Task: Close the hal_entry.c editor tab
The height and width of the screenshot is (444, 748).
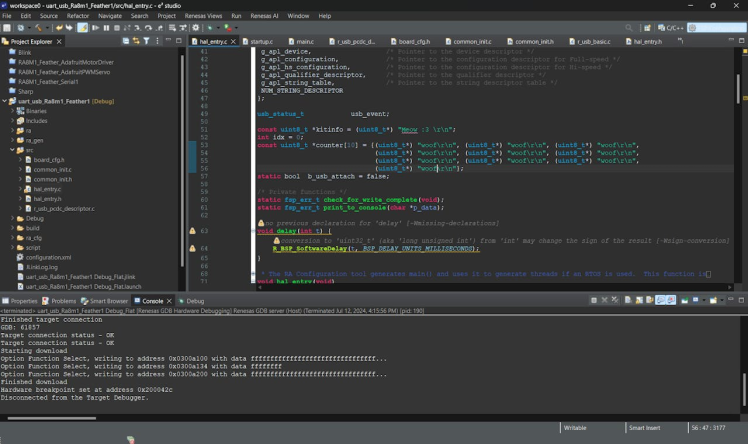Action: tap(235, 41)
